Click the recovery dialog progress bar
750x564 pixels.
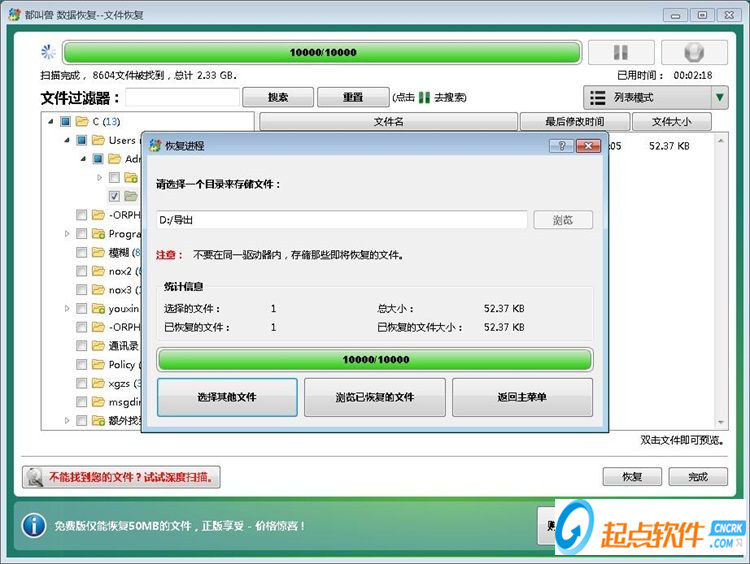point(375,360)
